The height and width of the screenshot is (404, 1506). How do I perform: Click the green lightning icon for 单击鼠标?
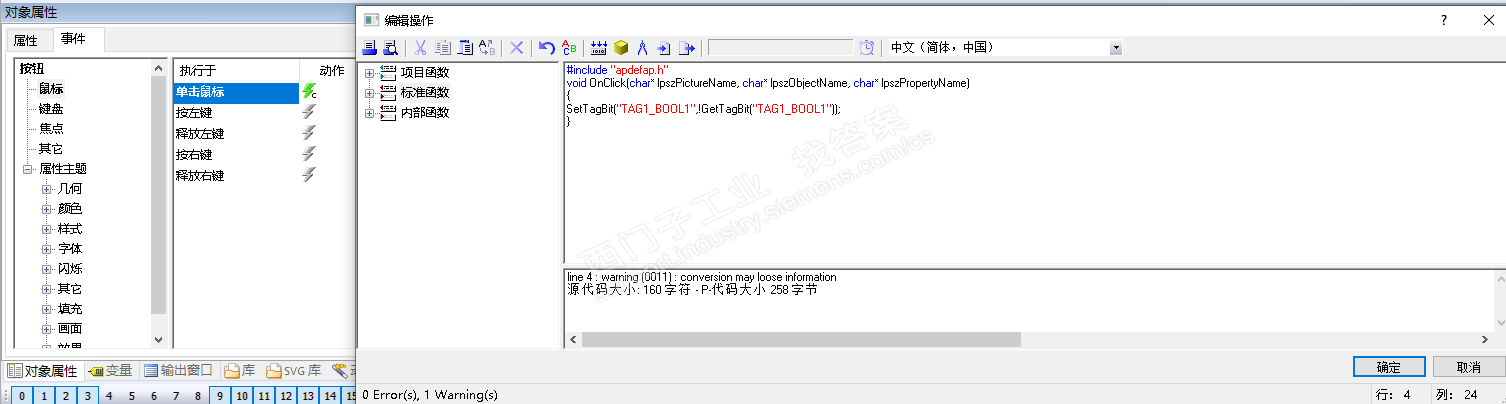[309, 92]
